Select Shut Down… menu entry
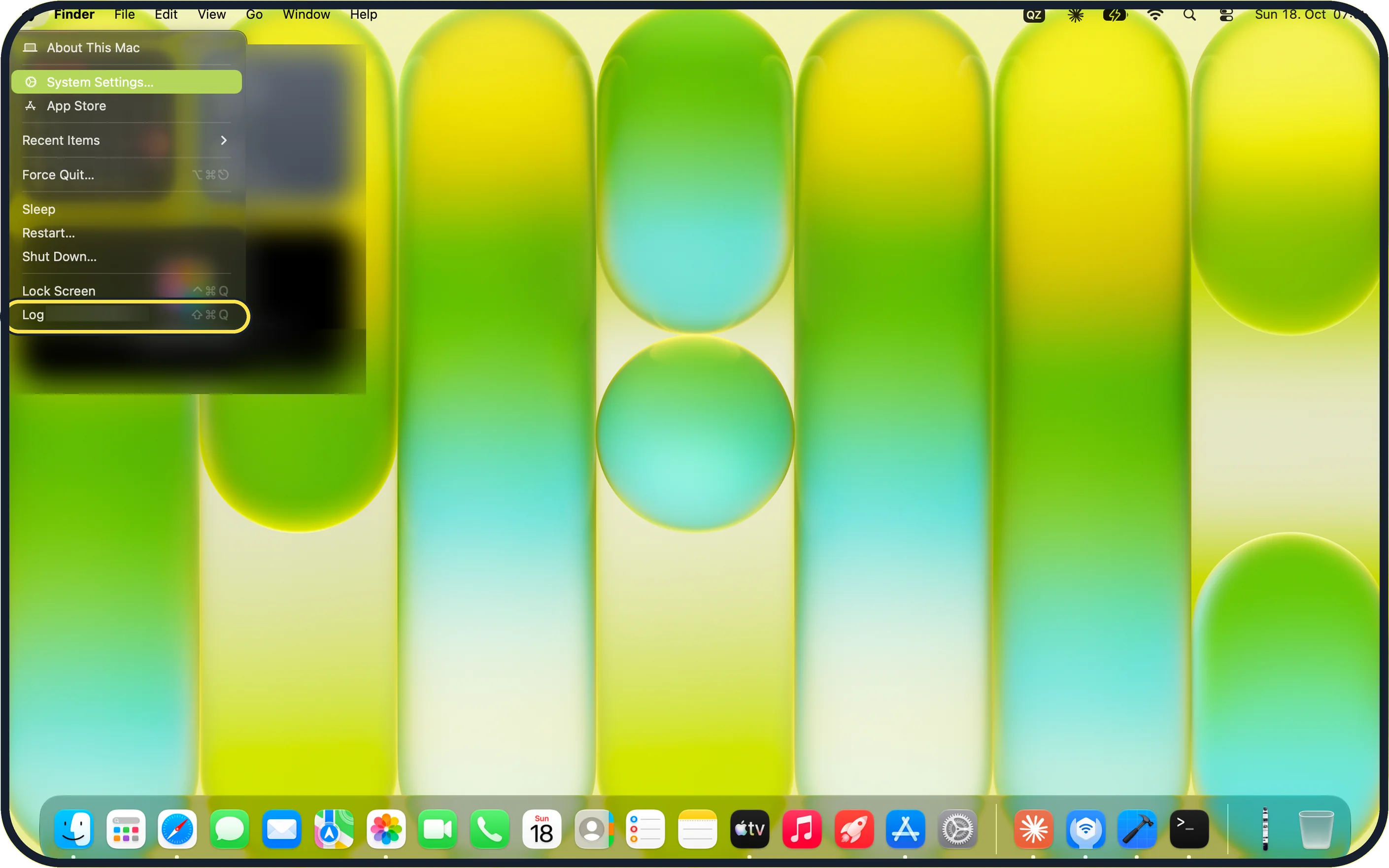The height and width of the screenshot is (868, 1389). (x=126, y=257)
